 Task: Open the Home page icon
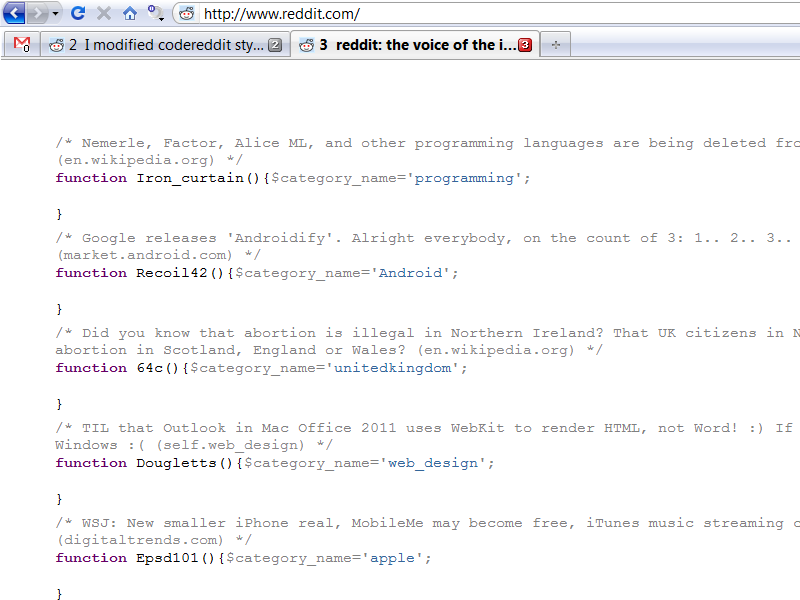tap(130, 15)
